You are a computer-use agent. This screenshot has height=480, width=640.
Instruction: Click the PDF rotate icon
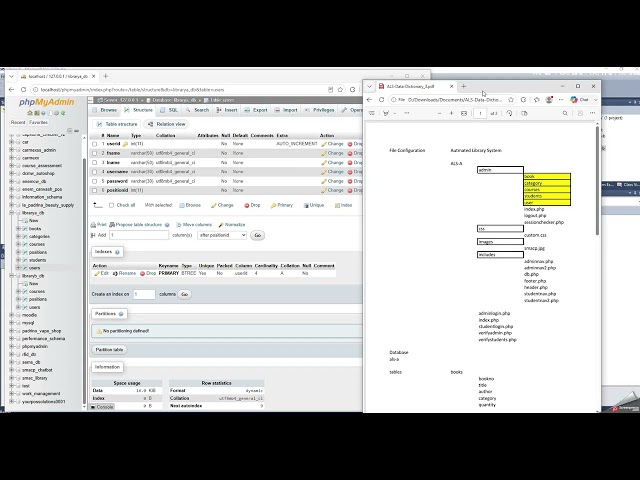pos(509,113)
